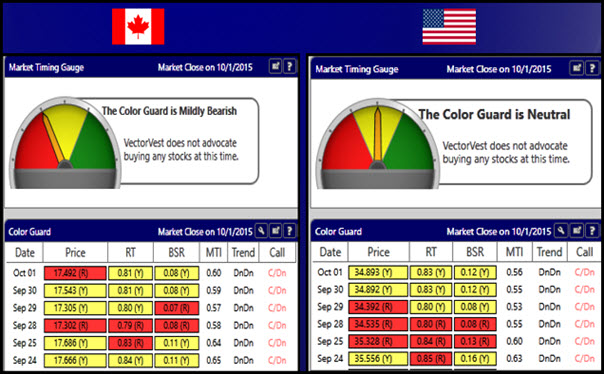This screenshot has width=604, height=374.
Task: Select the Canadian flag
Action: pos(138,27)
